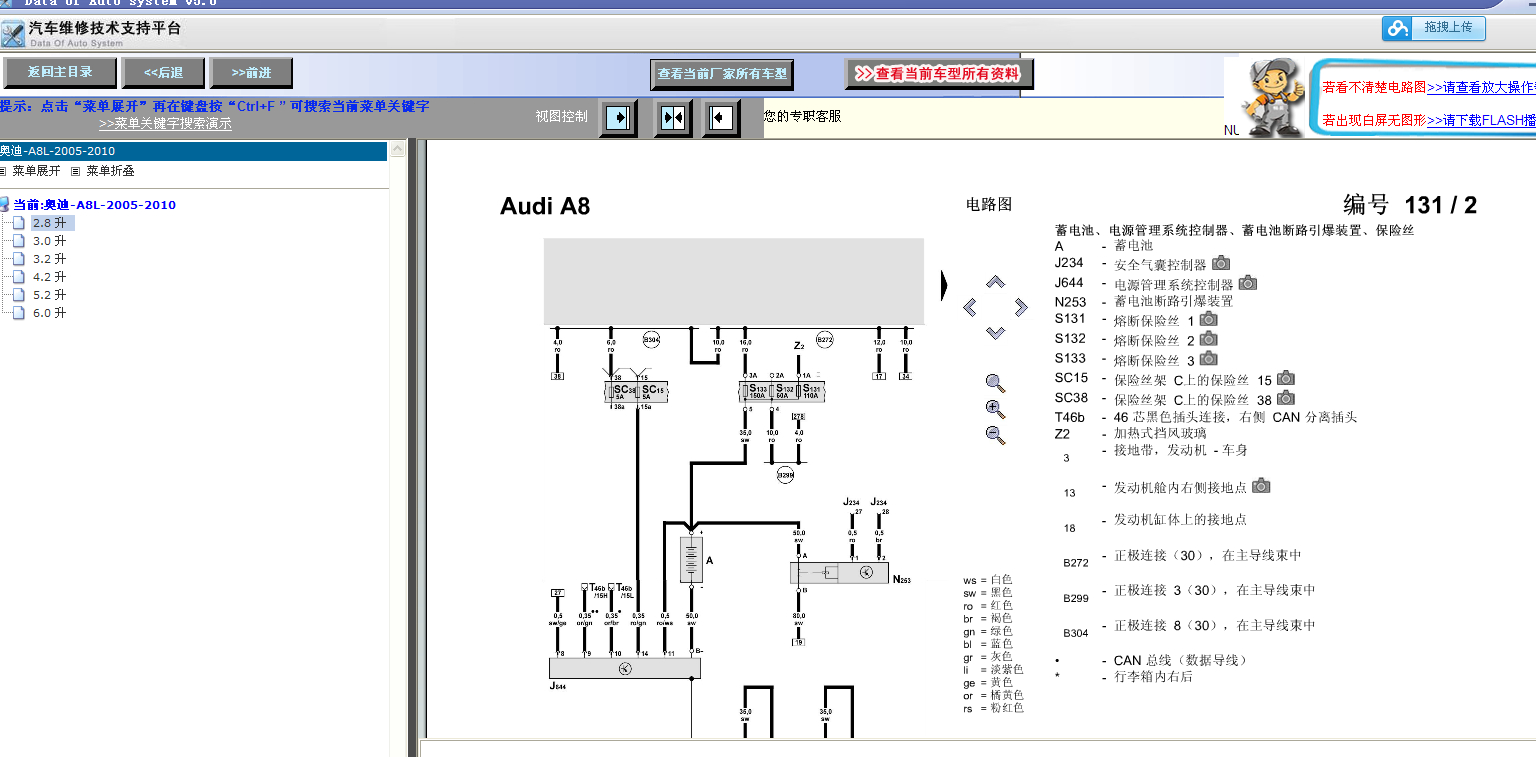Viewport: 1536px width, 757px height.
Task: Select the 3.2 升 engine entry
Action: [x=49, y=259]
